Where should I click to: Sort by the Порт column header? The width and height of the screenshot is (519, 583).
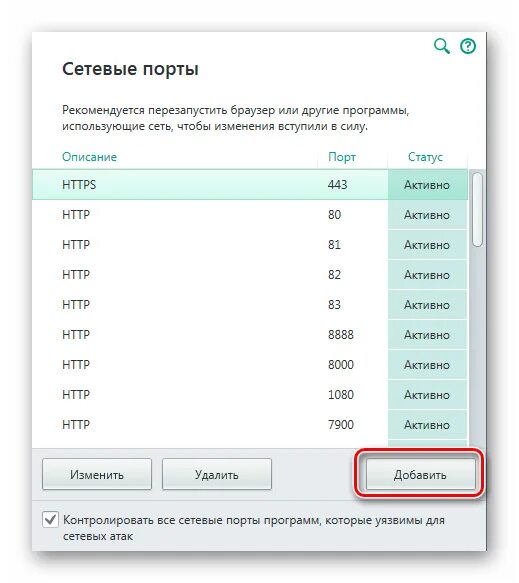coord(342,157)
